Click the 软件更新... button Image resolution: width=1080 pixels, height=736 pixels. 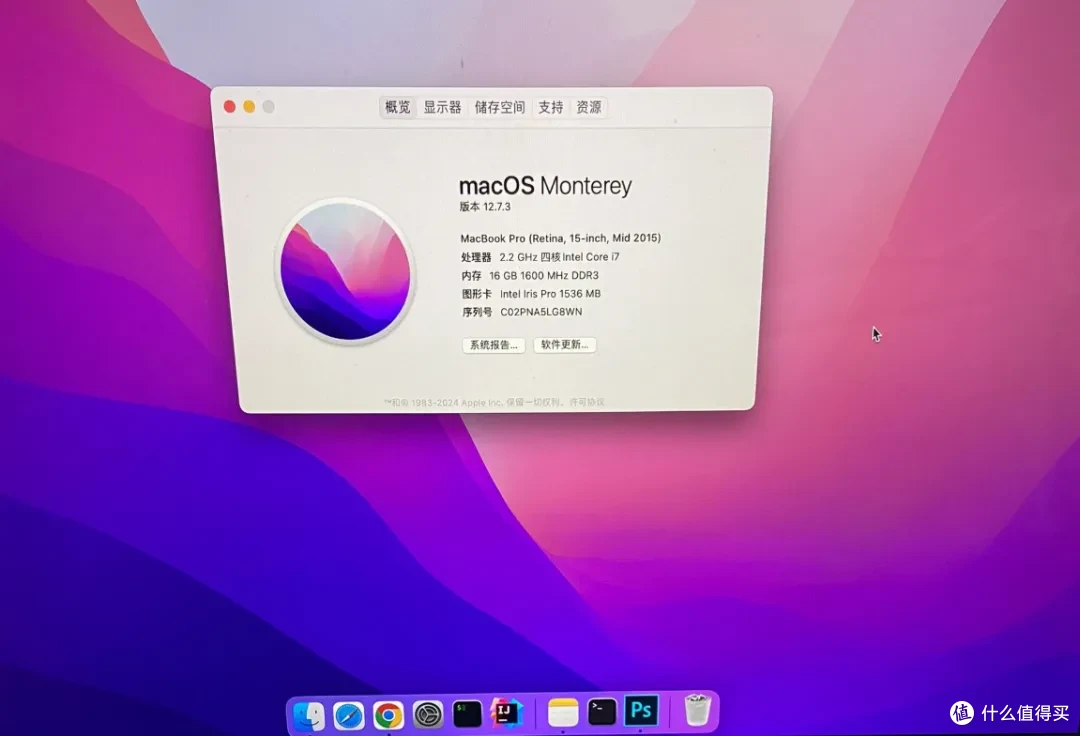point(565,344)
